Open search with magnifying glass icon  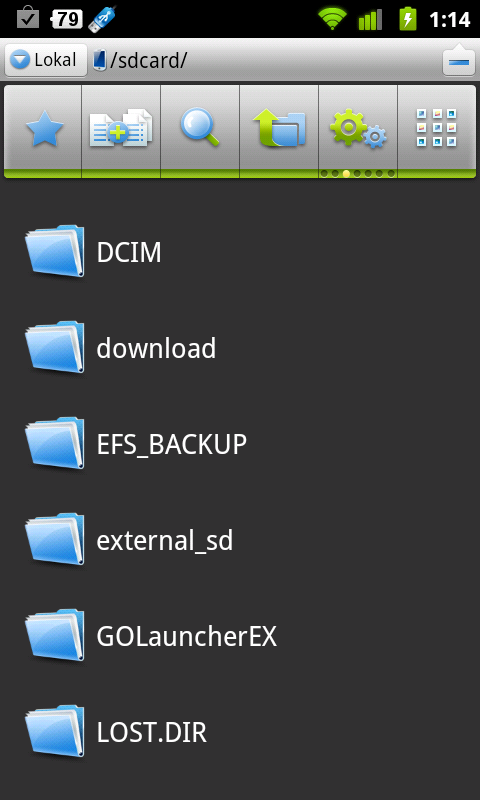pyautogui.click(x=200, y=131)
